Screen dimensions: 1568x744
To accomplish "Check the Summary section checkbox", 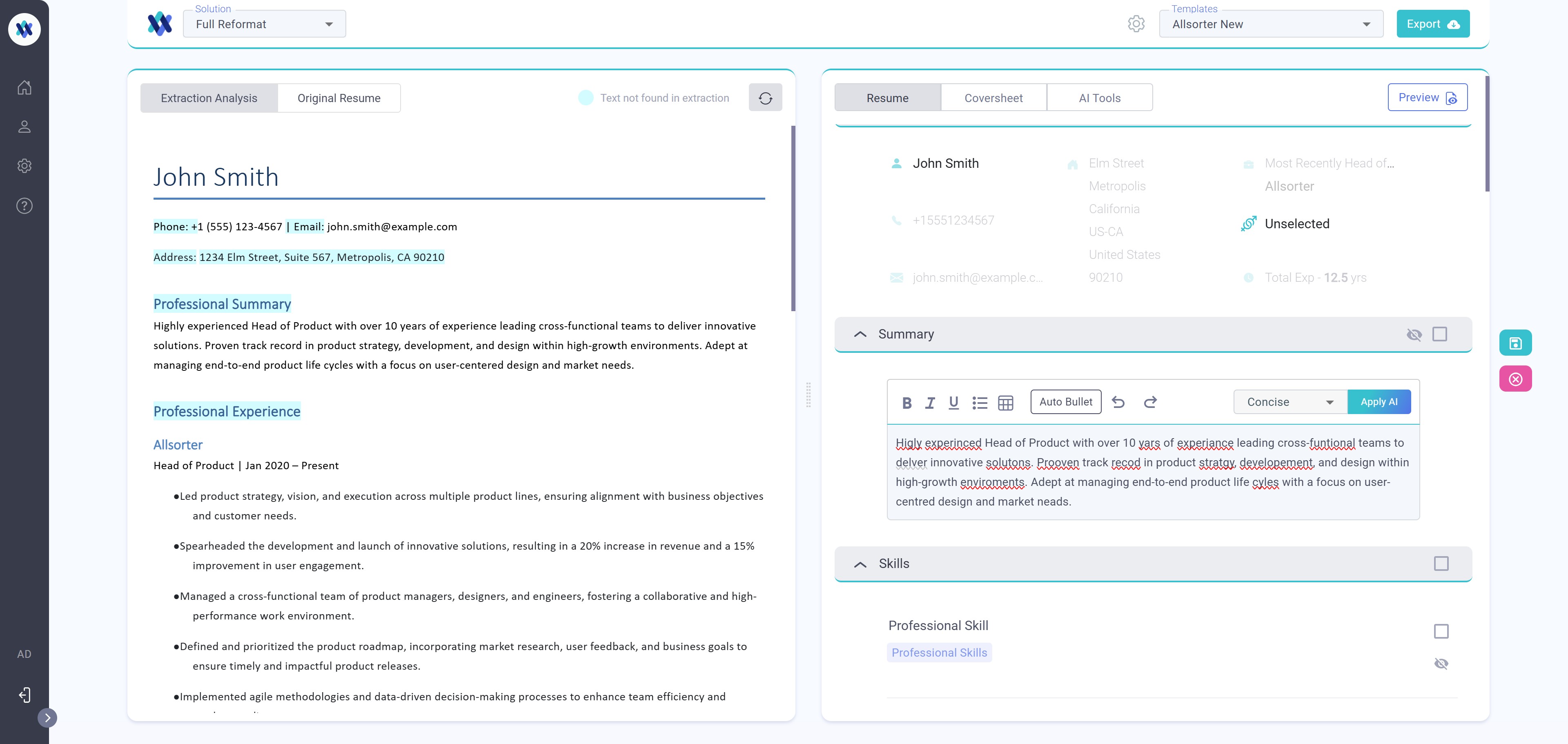I will coord(1439,334).
